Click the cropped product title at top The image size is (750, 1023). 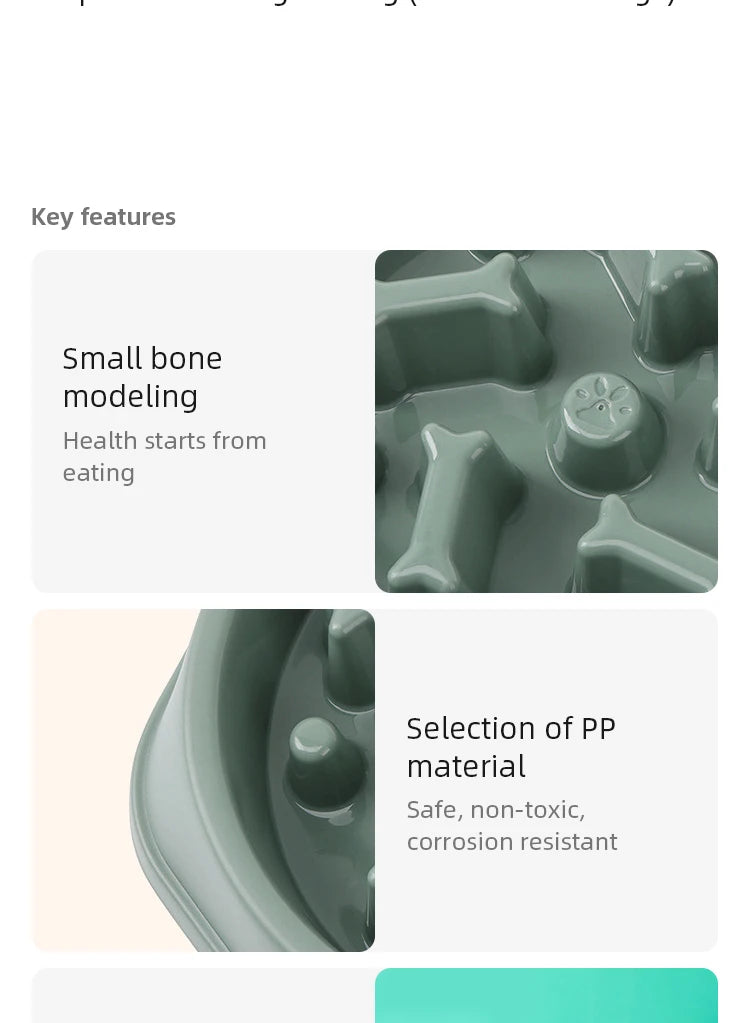coord(375,3)
